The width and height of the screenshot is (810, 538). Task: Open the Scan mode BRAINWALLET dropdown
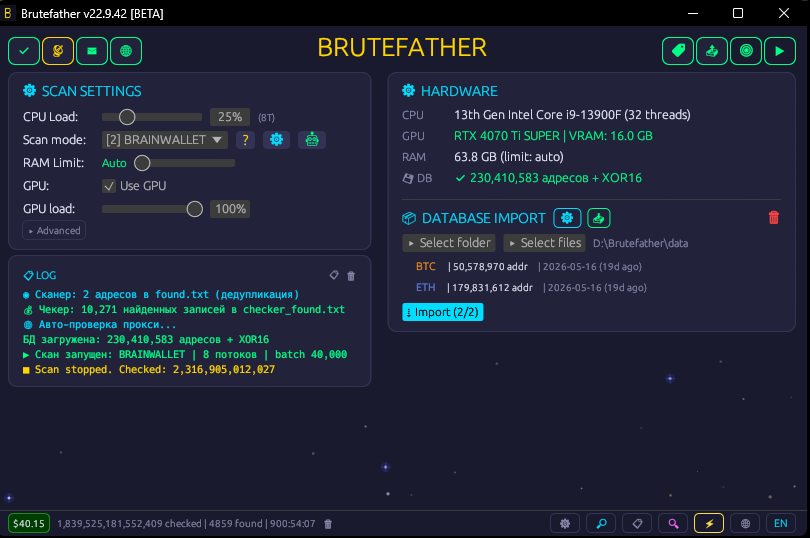coord(165,140)
